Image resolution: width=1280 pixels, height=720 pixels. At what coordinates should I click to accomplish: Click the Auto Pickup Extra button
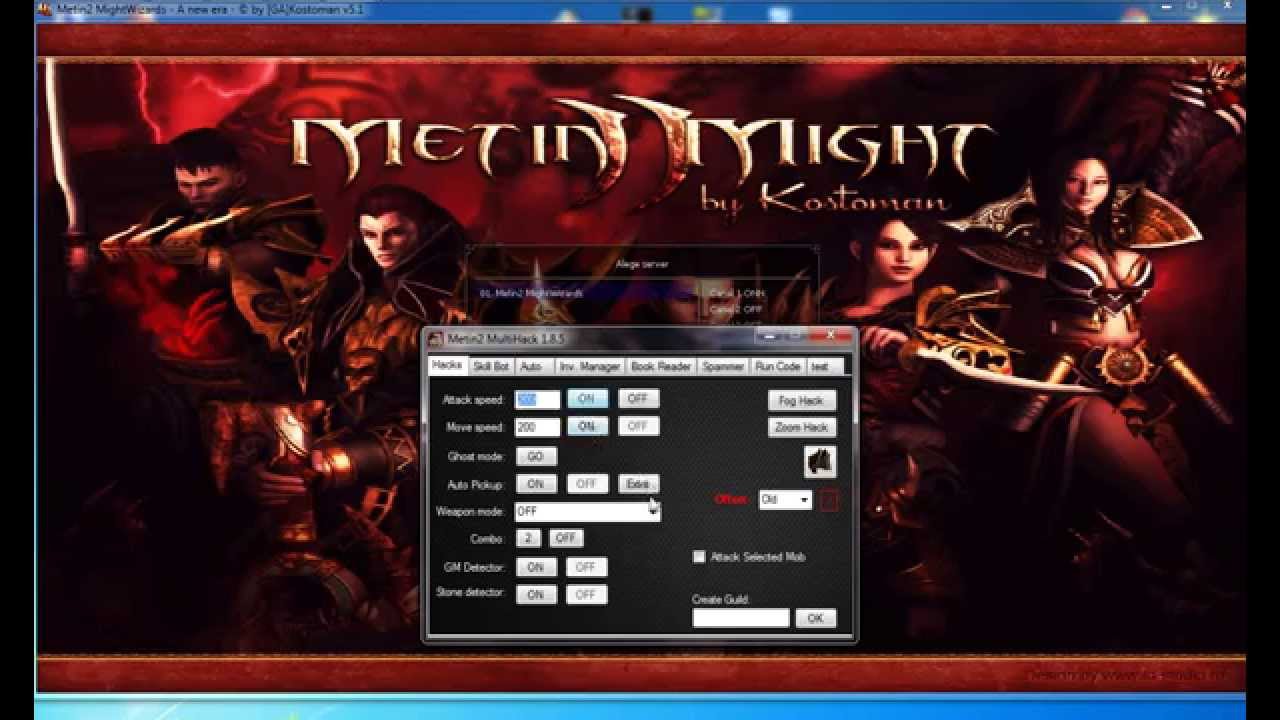(x=638, y=484)
